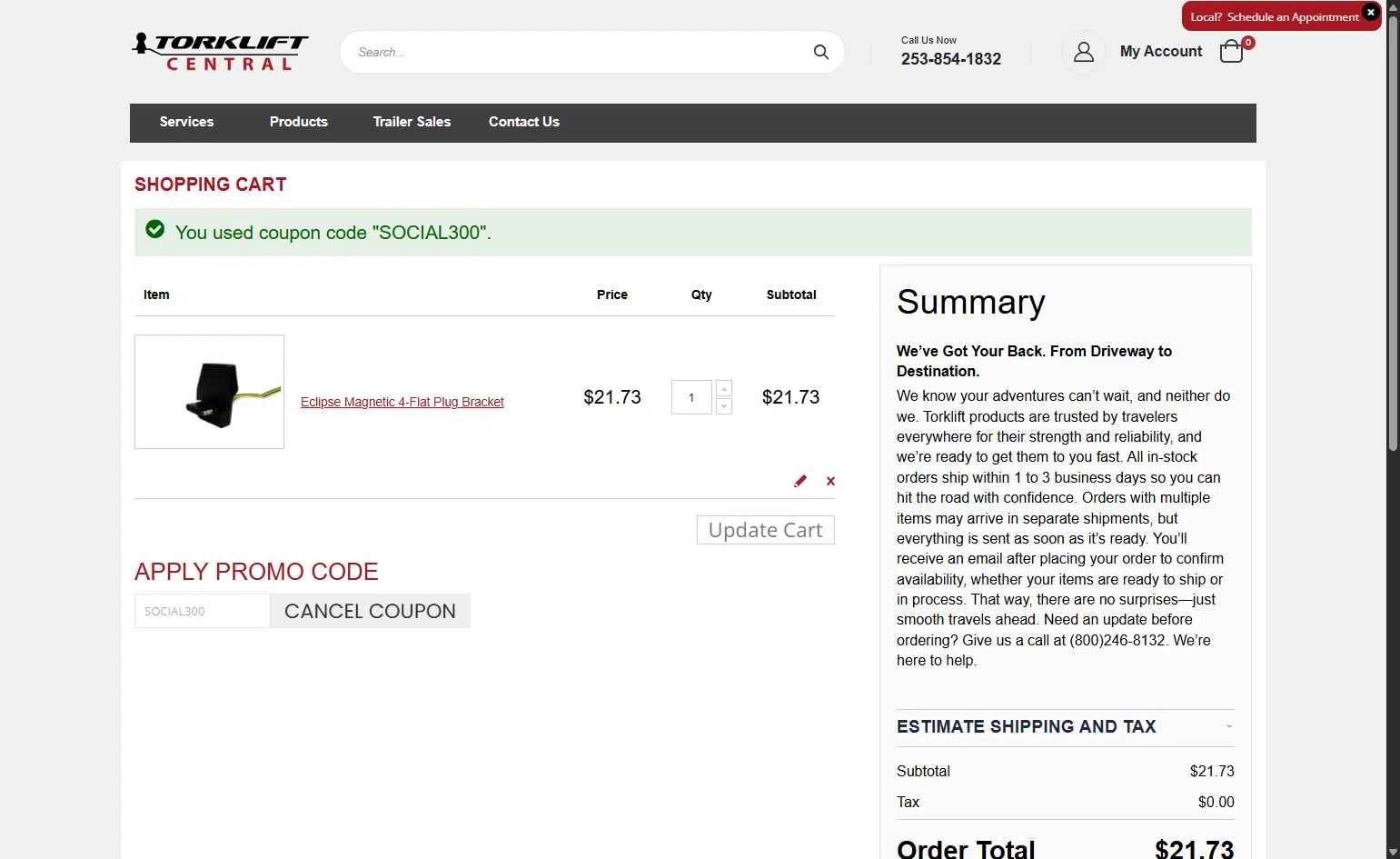Screen dimensions: 1400x859
Task: Decrease quantity with the down arrow
Action: pyautogui.click(x=724, y=406)
